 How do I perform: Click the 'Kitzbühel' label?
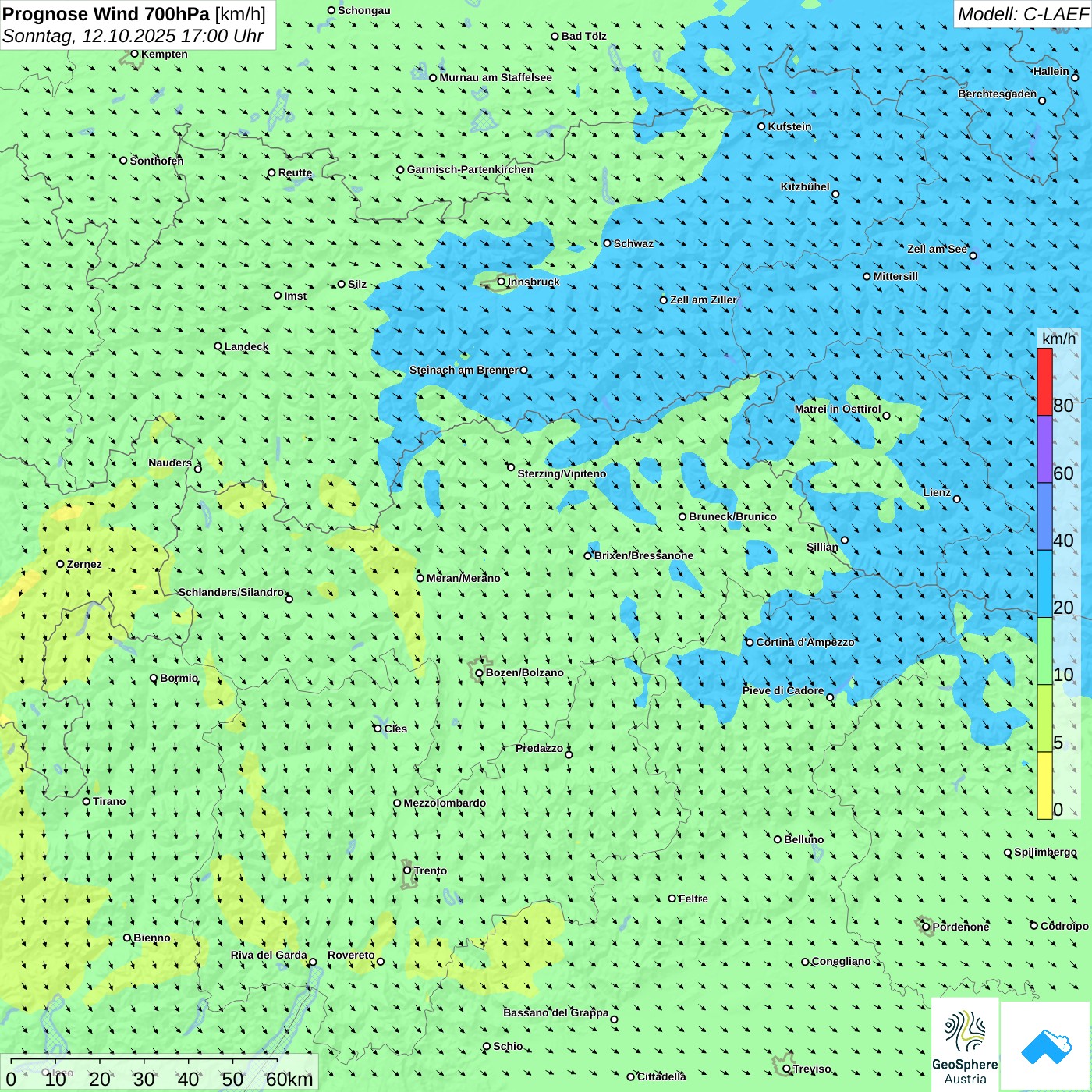point(805,186)
